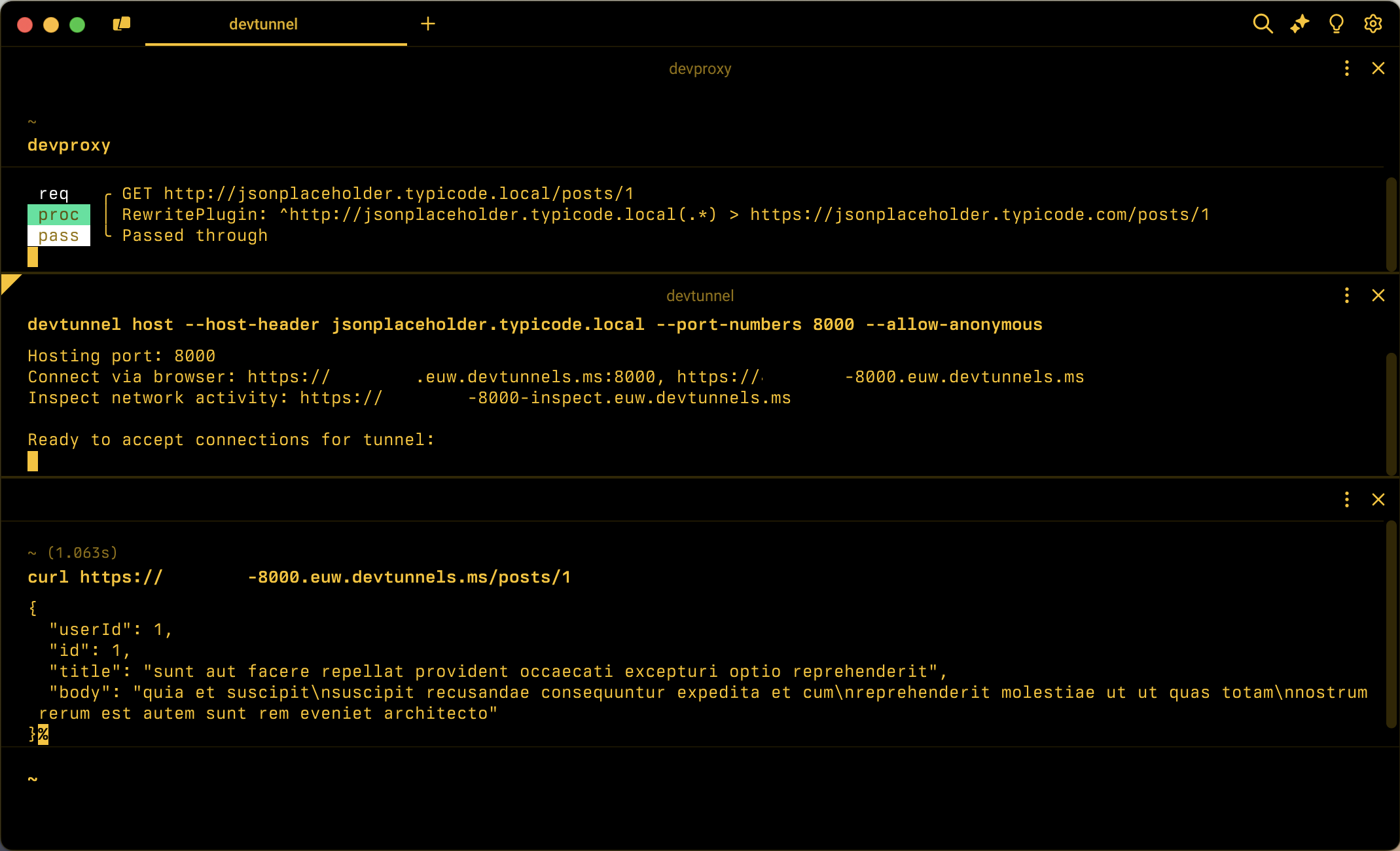Close the devtunnel pane

(x=1378, y=295)
